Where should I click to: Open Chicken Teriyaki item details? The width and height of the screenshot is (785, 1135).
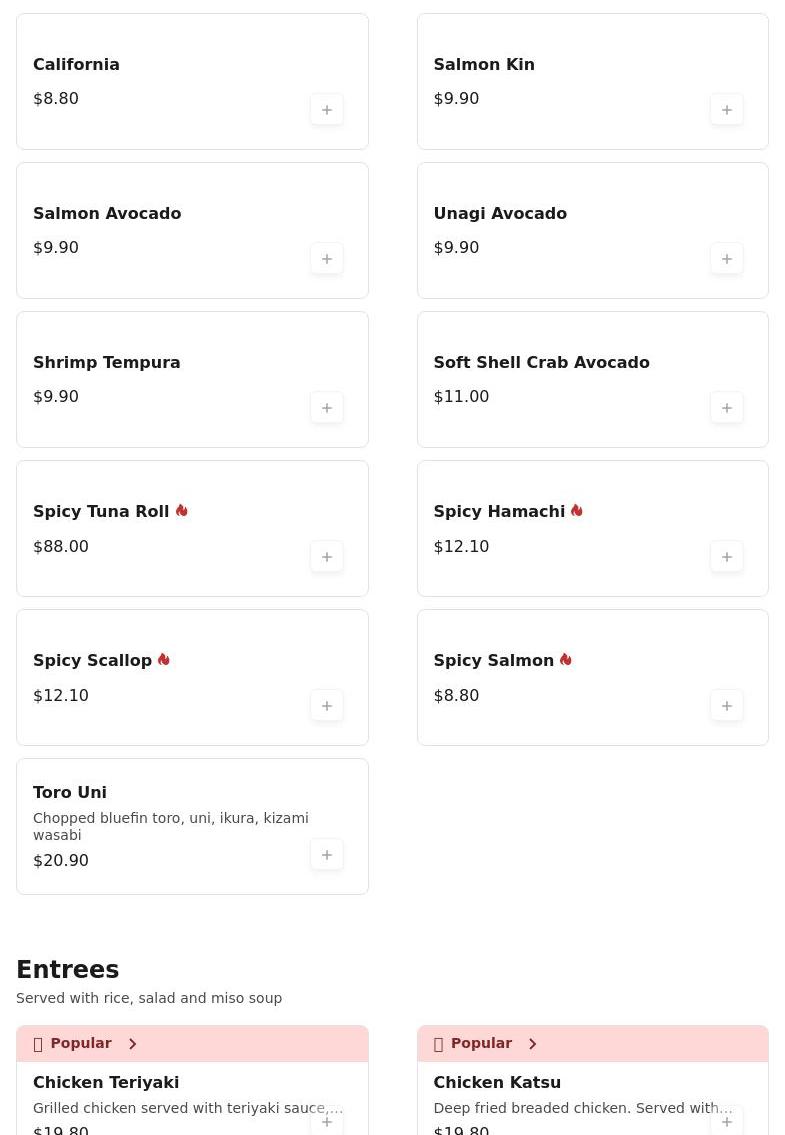pyautogui.click(x=106, y=1082)
